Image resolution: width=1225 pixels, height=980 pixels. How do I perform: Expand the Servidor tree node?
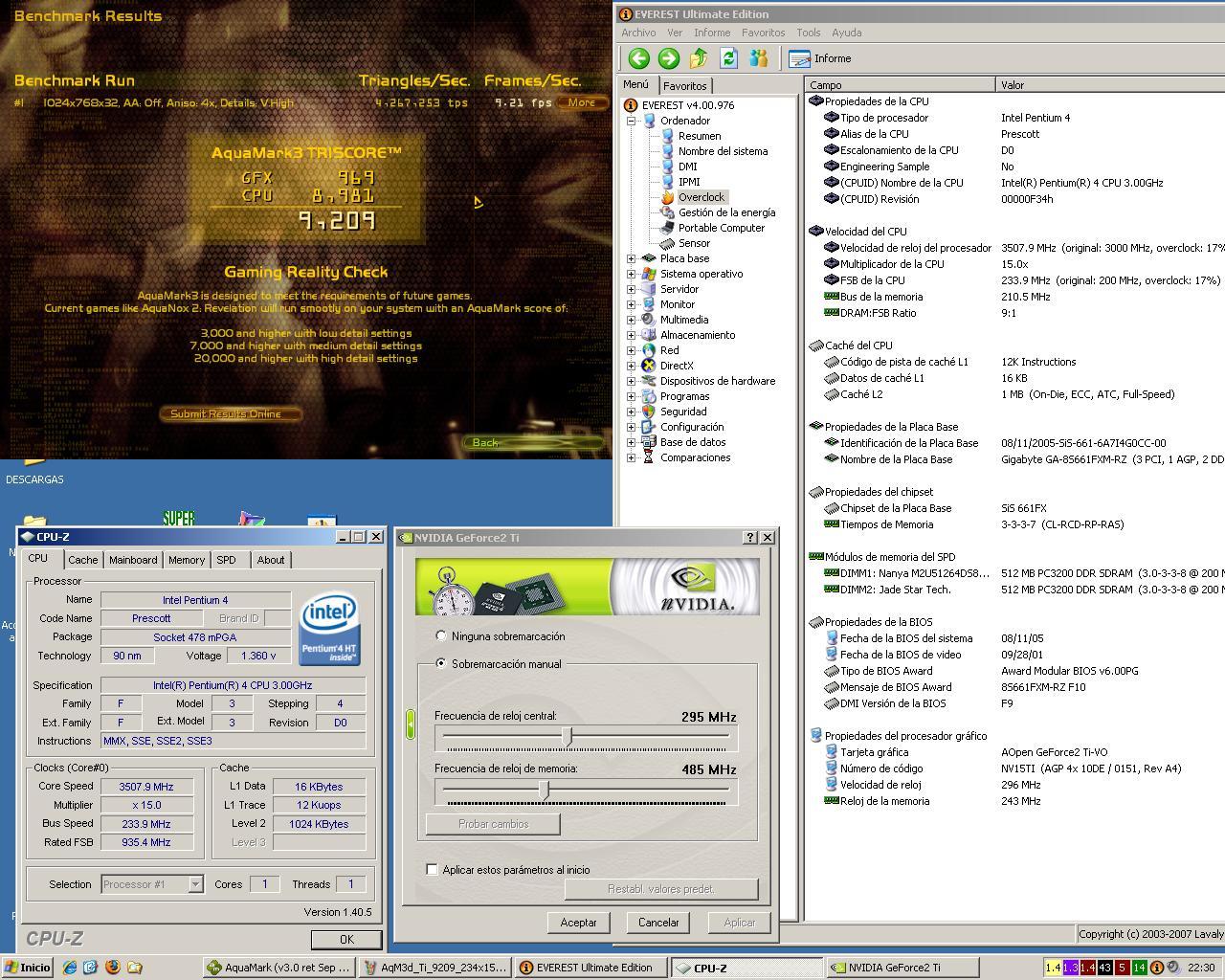[x=632, y=289]
